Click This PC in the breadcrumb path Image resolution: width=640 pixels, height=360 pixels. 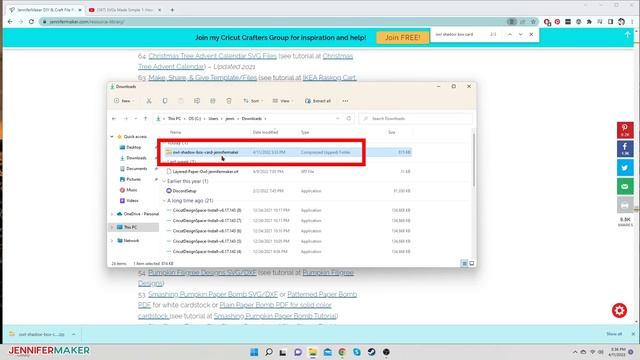(x=174, y=118)
